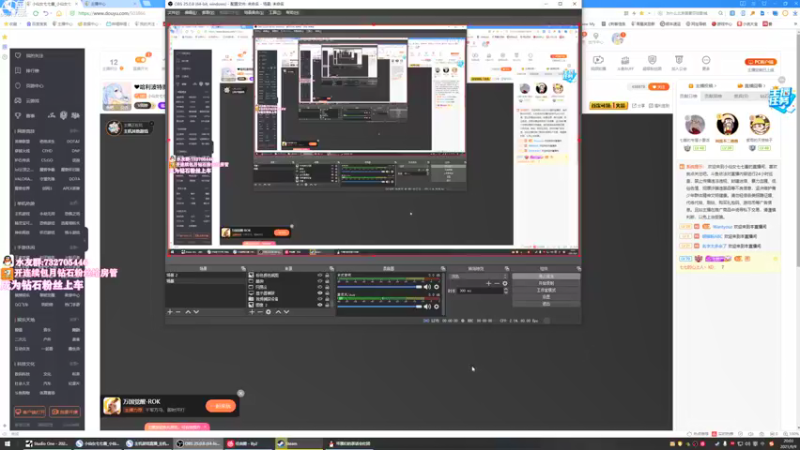The image size is (800, 450).
Task: Open the scene transition type dropdown
Action: 479,276
